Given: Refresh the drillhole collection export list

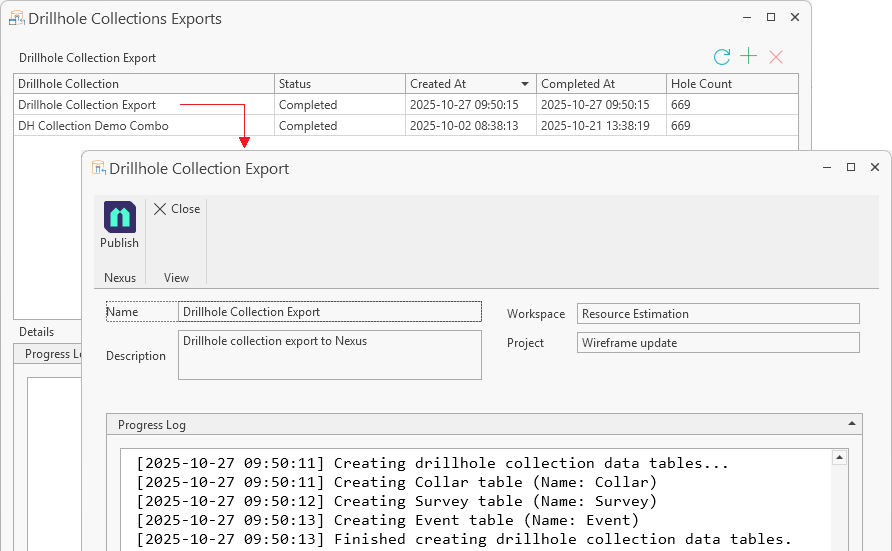Looking at the screenshot, I should (721, 58).
